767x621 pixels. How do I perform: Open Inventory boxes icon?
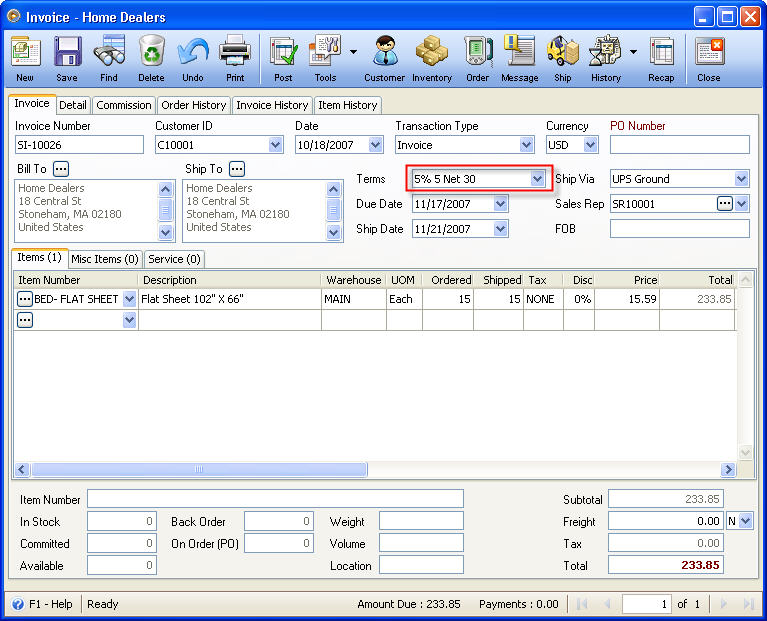pyautogui.click(x=431, y=59)
